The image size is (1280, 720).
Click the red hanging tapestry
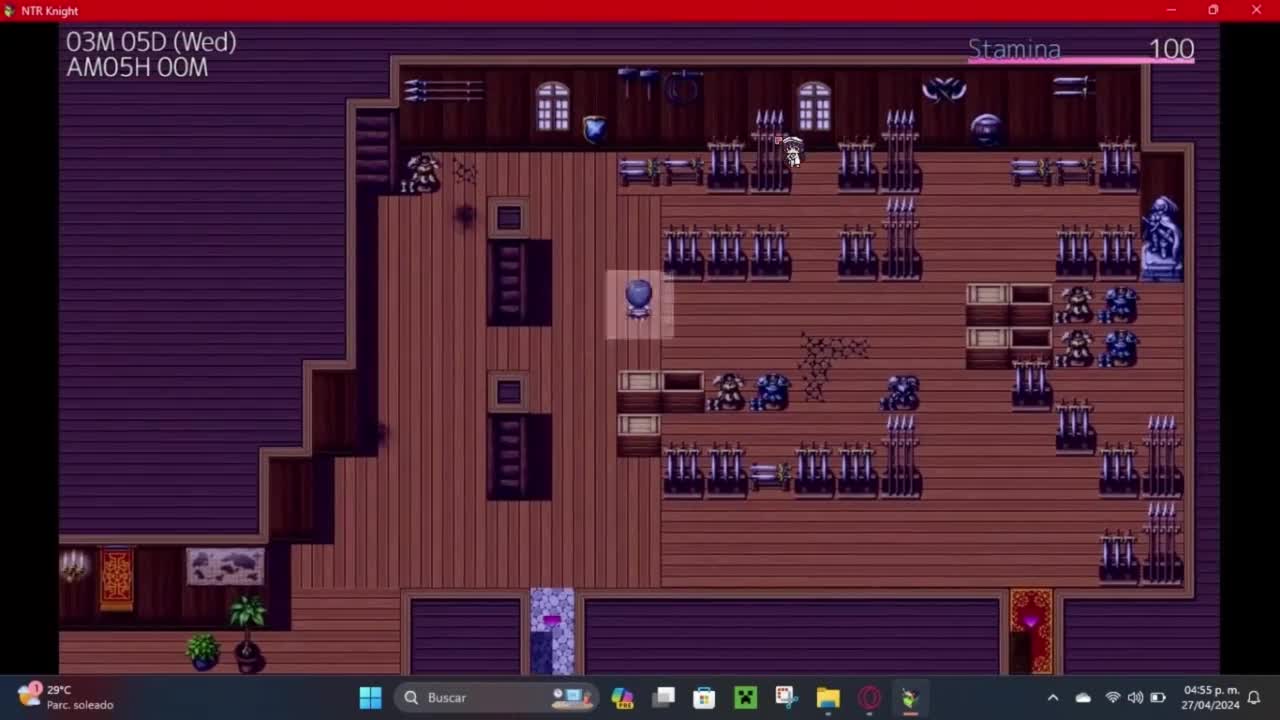coord(117,578)
